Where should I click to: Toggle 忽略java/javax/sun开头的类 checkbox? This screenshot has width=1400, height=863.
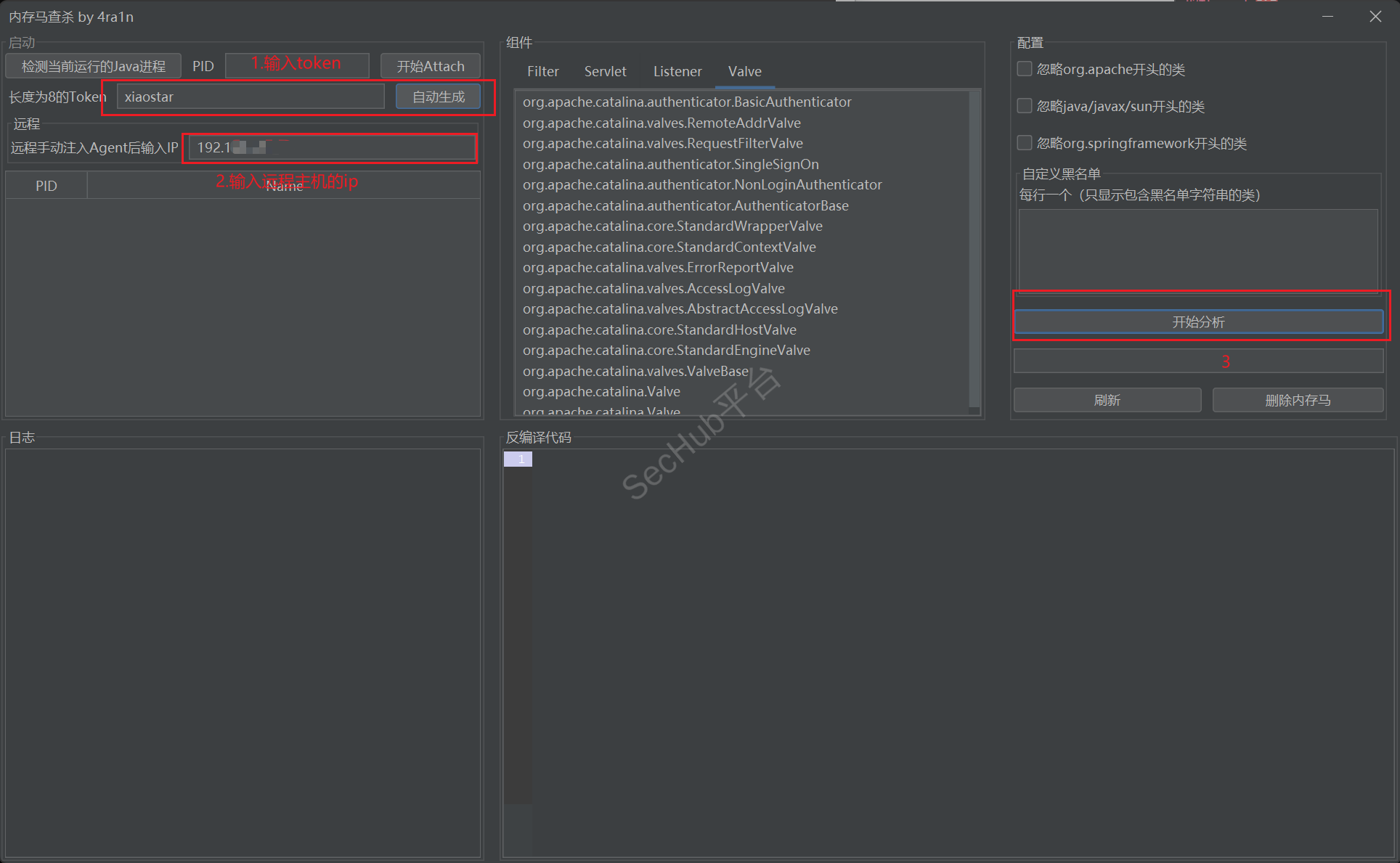(x=1025, y=106)
